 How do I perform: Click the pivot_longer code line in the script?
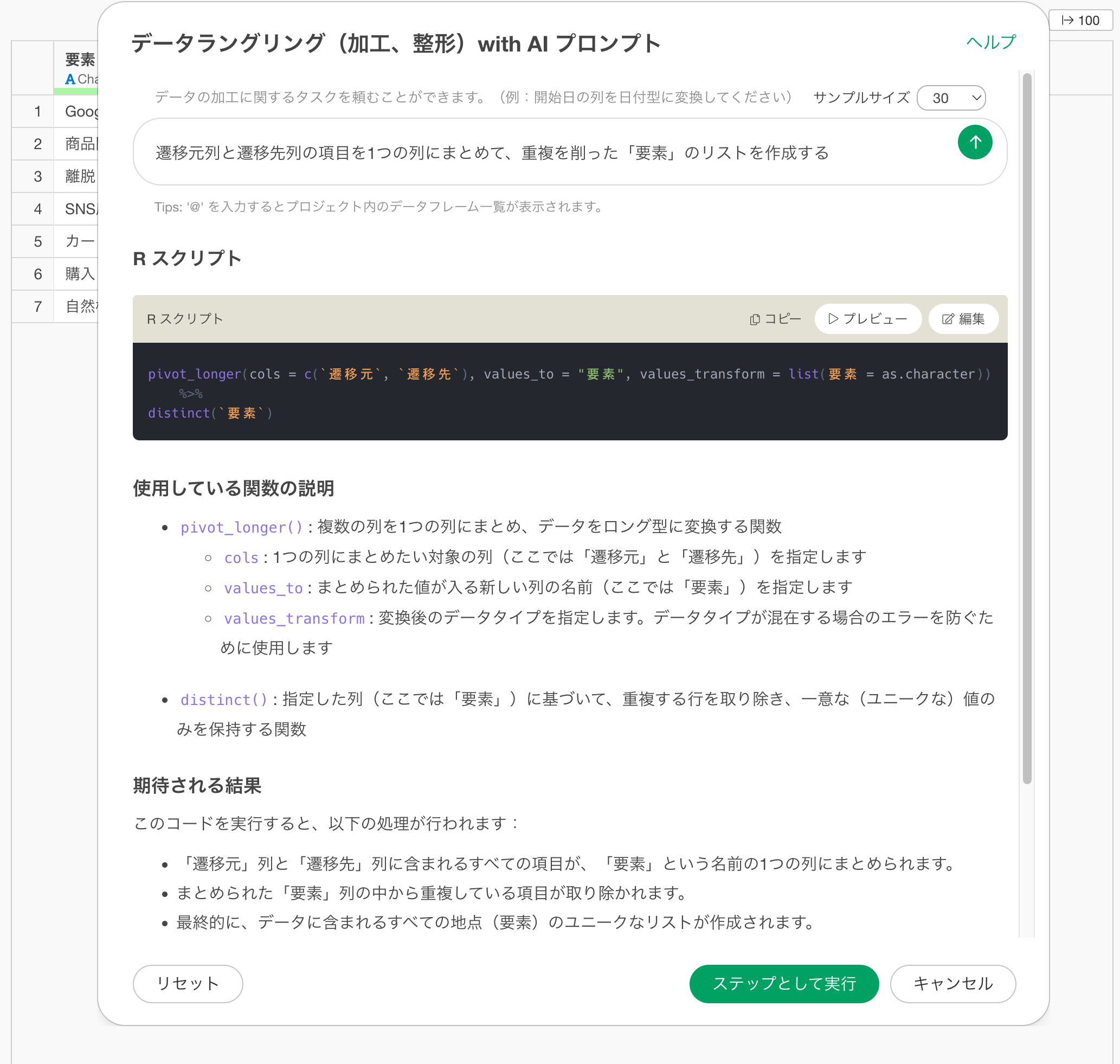coord(568,374)
